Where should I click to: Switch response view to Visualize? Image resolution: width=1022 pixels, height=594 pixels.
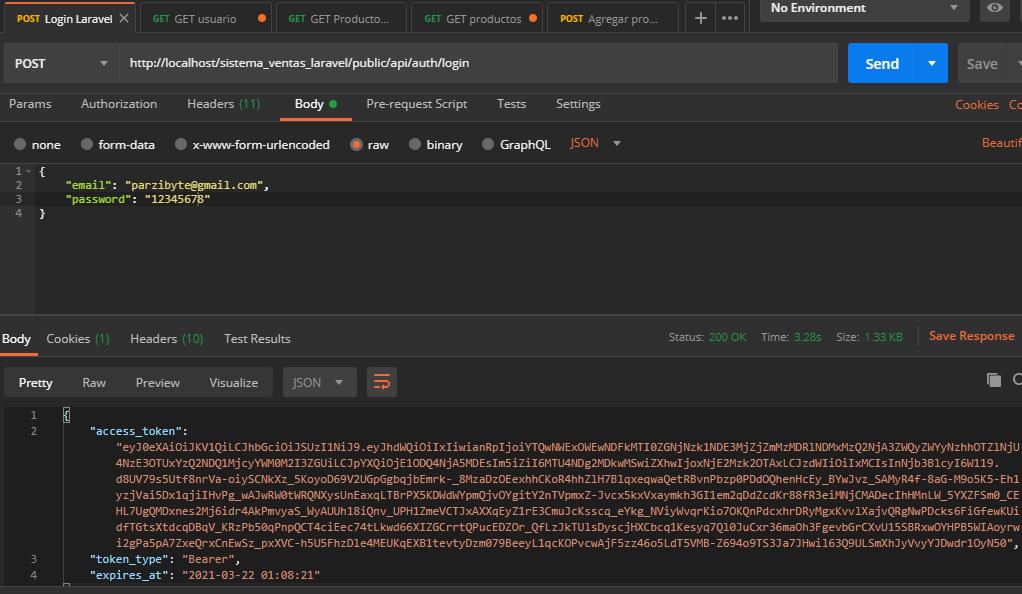coord(233,383)
